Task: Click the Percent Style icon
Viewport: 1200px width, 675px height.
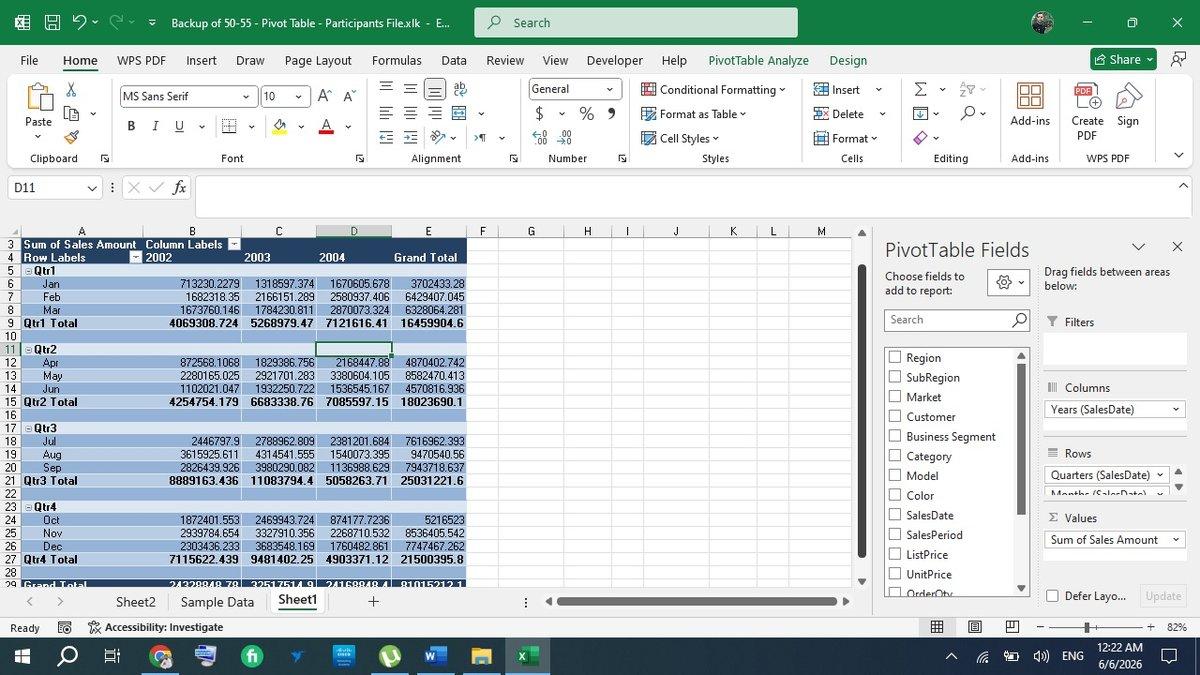Action: click(x=587, y=114)
